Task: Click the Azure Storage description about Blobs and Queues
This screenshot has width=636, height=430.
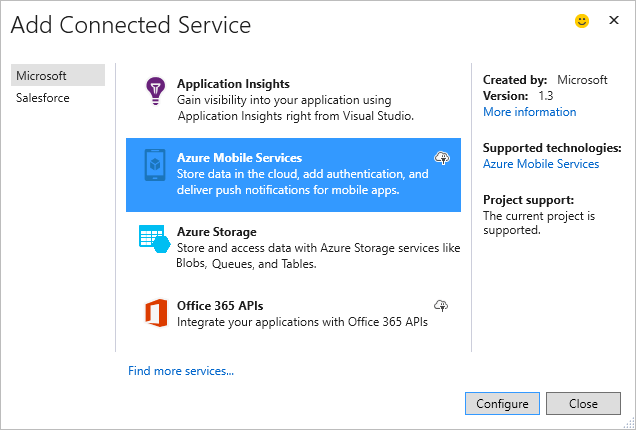Action: 316,256
